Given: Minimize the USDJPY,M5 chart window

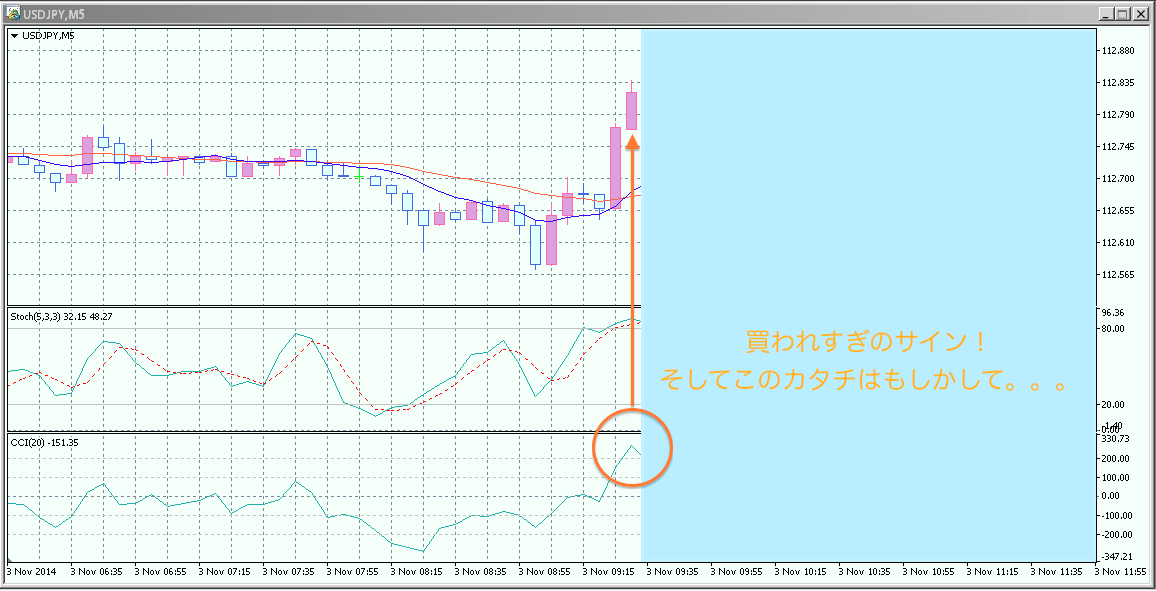Looking at the screenshot, I should [x=1105, y=13].
